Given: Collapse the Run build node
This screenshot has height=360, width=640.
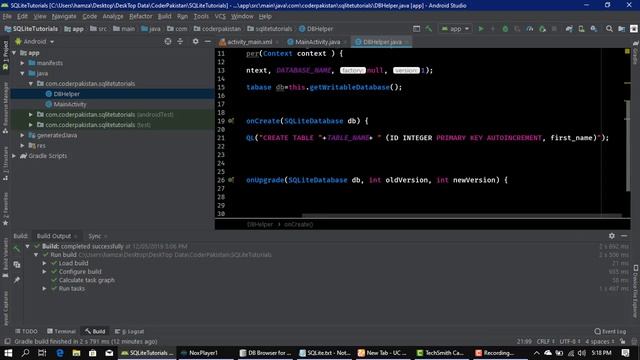Looking at the screenshot, I should 36,255.
